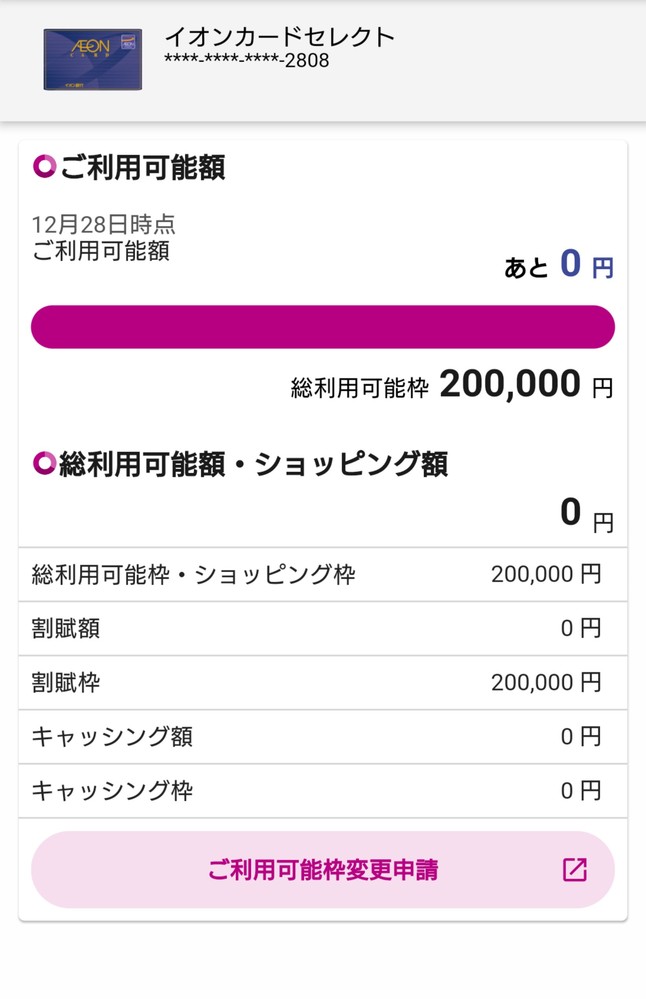
Task: Click the circle icon beside 総利用可能額・ショッピング額 heading
Action: 44,463
